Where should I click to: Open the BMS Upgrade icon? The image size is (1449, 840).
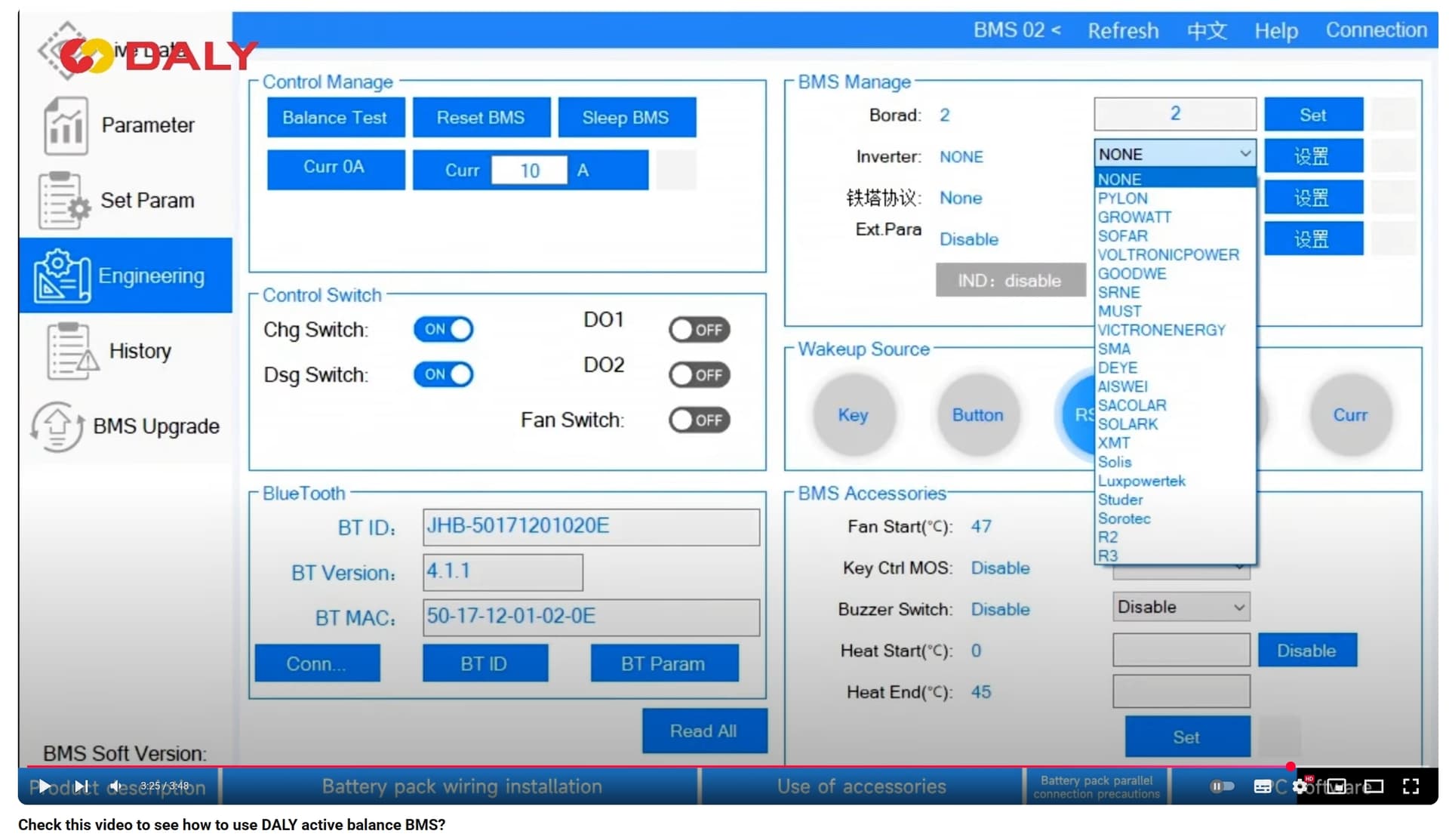pos(57,426)
